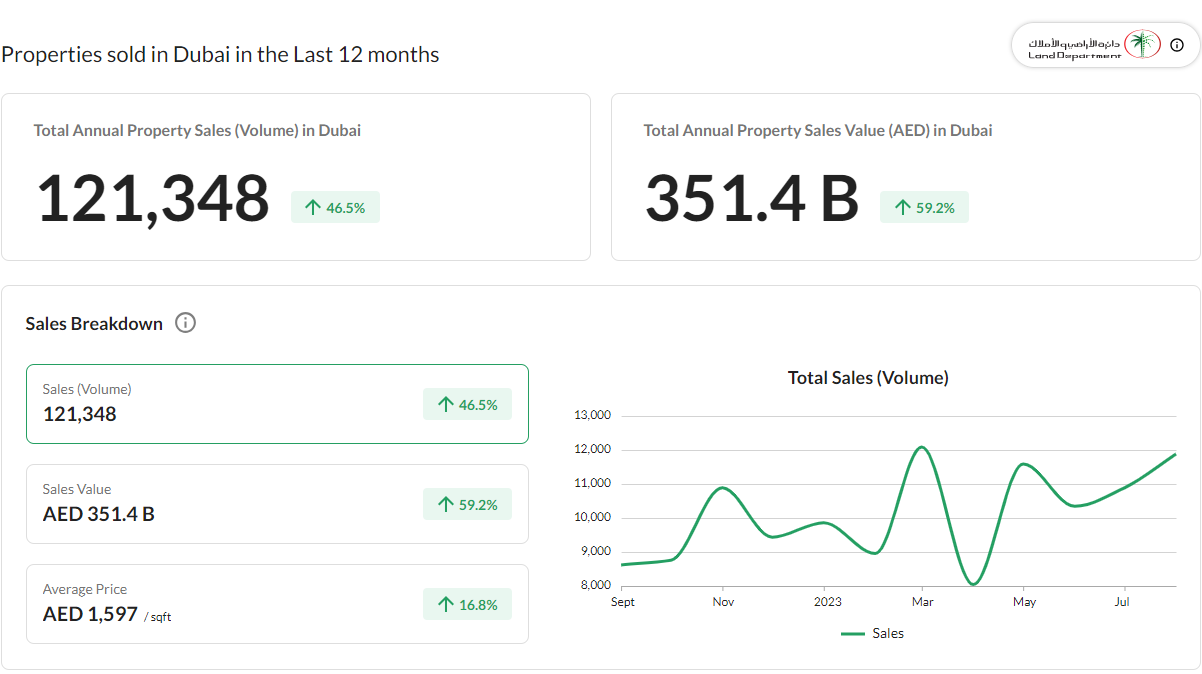Screen dimensions: 1202x674
Task: Select the Sales Value AED 351.4 B card
Action: click(277, 504)
